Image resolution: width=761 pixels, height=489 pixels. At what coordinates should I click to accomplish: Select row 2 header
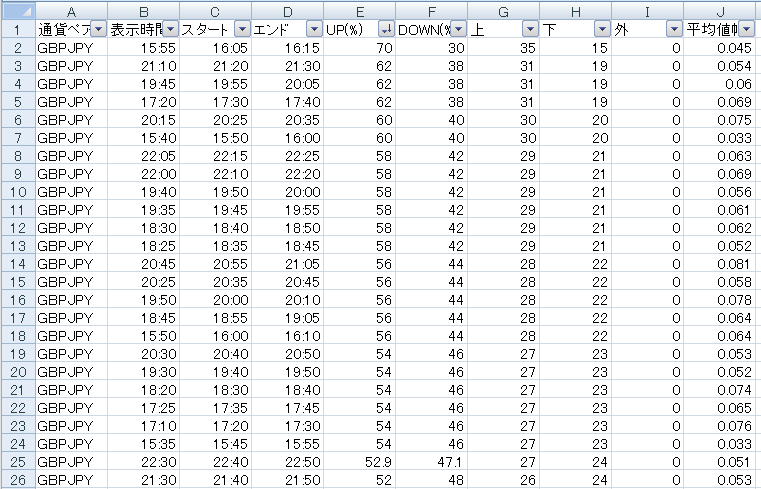(18, 48)
